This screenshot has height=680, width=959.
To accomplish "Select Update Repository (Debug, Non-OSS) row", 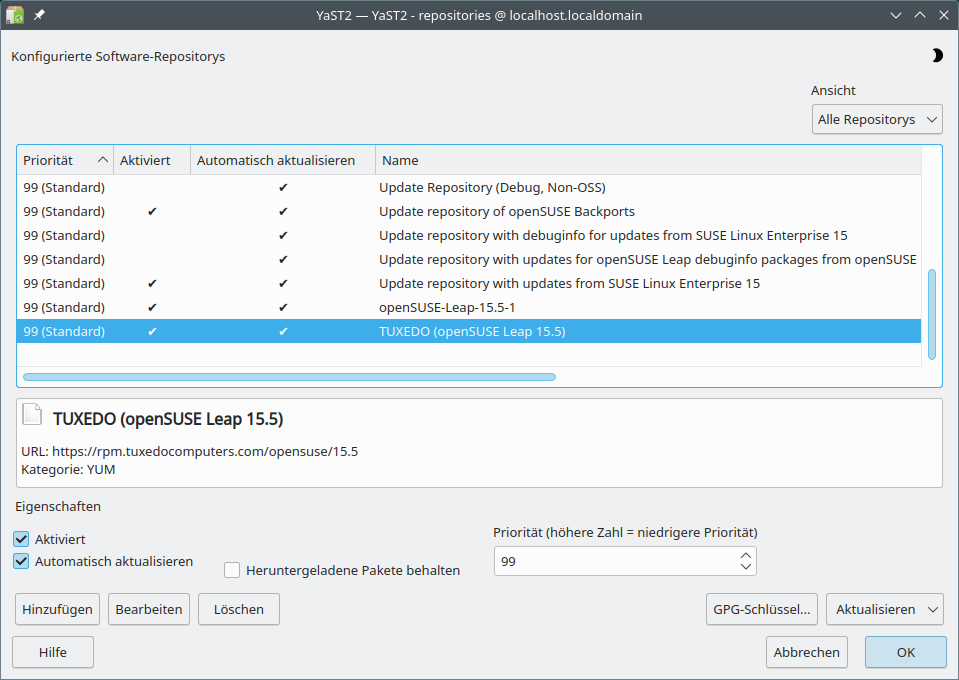I will tap(469, 187).
